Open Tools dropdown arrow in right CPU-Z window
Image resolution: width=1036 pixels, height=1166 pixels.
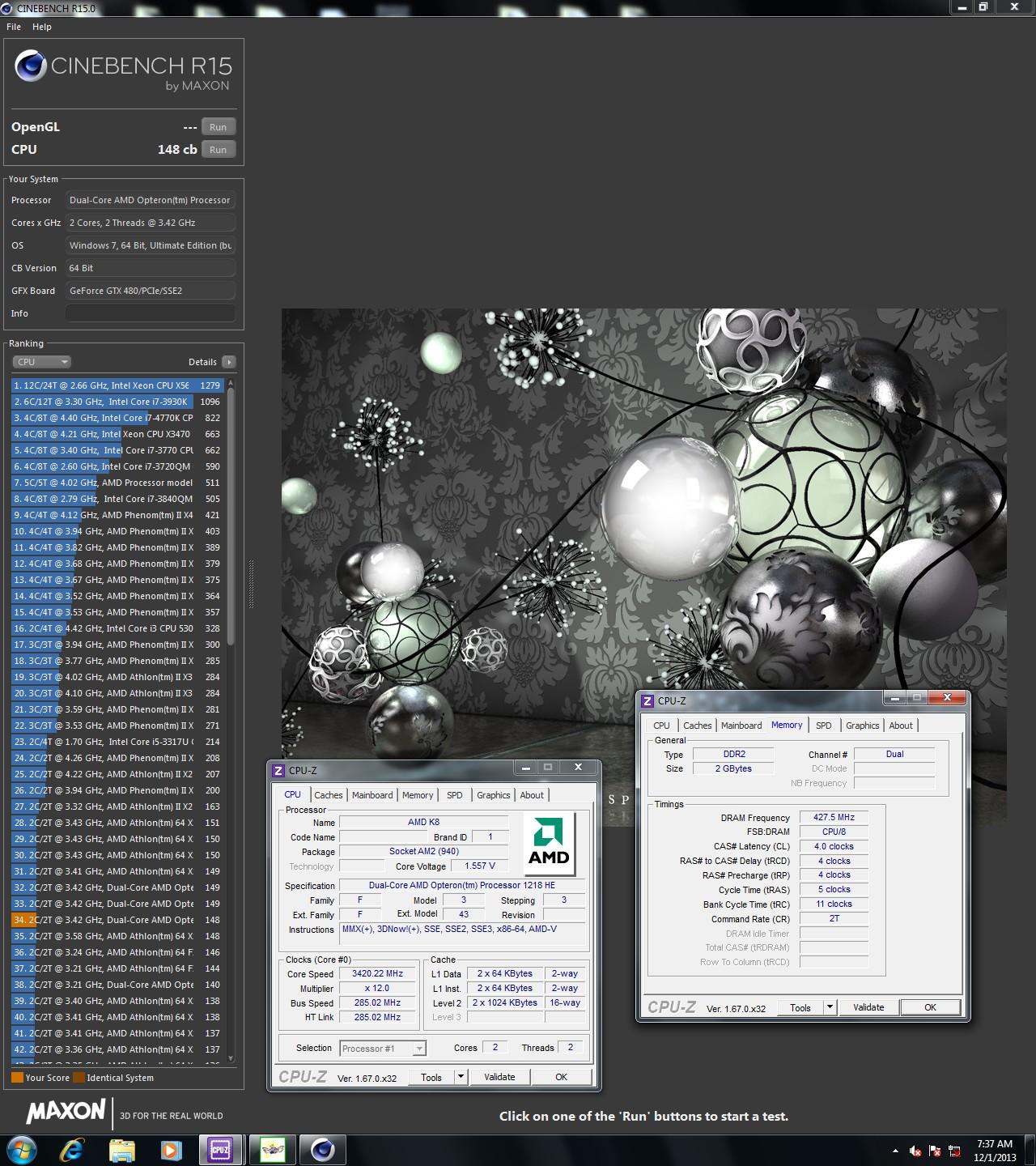click(x=830, y=1007)
